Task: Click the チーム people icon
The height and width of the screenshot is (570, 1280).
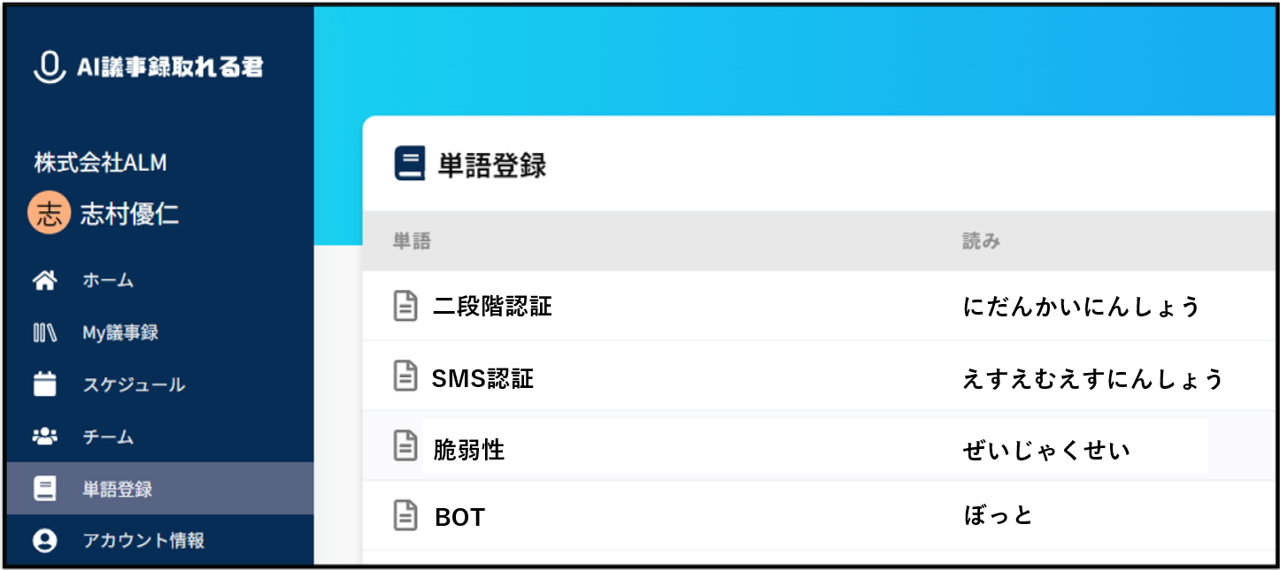Action: [45, 437]
